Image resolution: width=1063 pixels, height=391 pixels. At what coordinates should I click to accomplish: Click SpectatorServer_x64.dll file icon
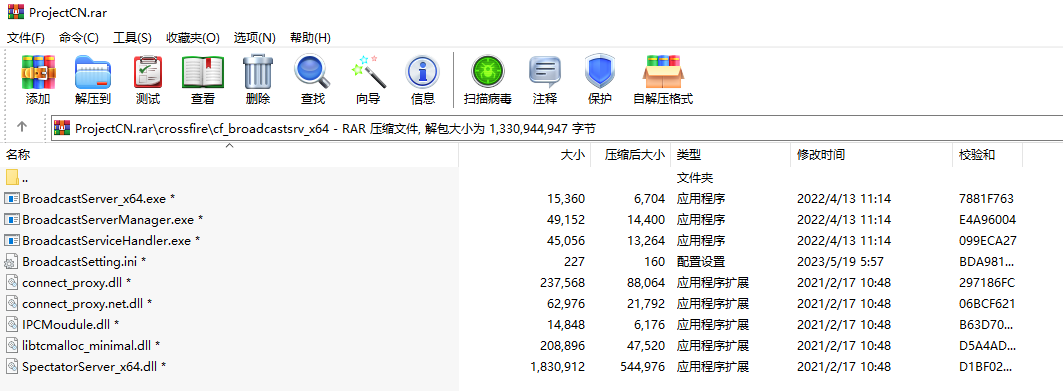[12, 367]
